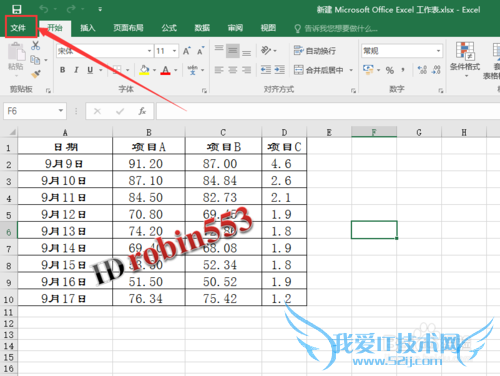Click the Comma Style icon

pyautogui.click(x=403, y=70)
